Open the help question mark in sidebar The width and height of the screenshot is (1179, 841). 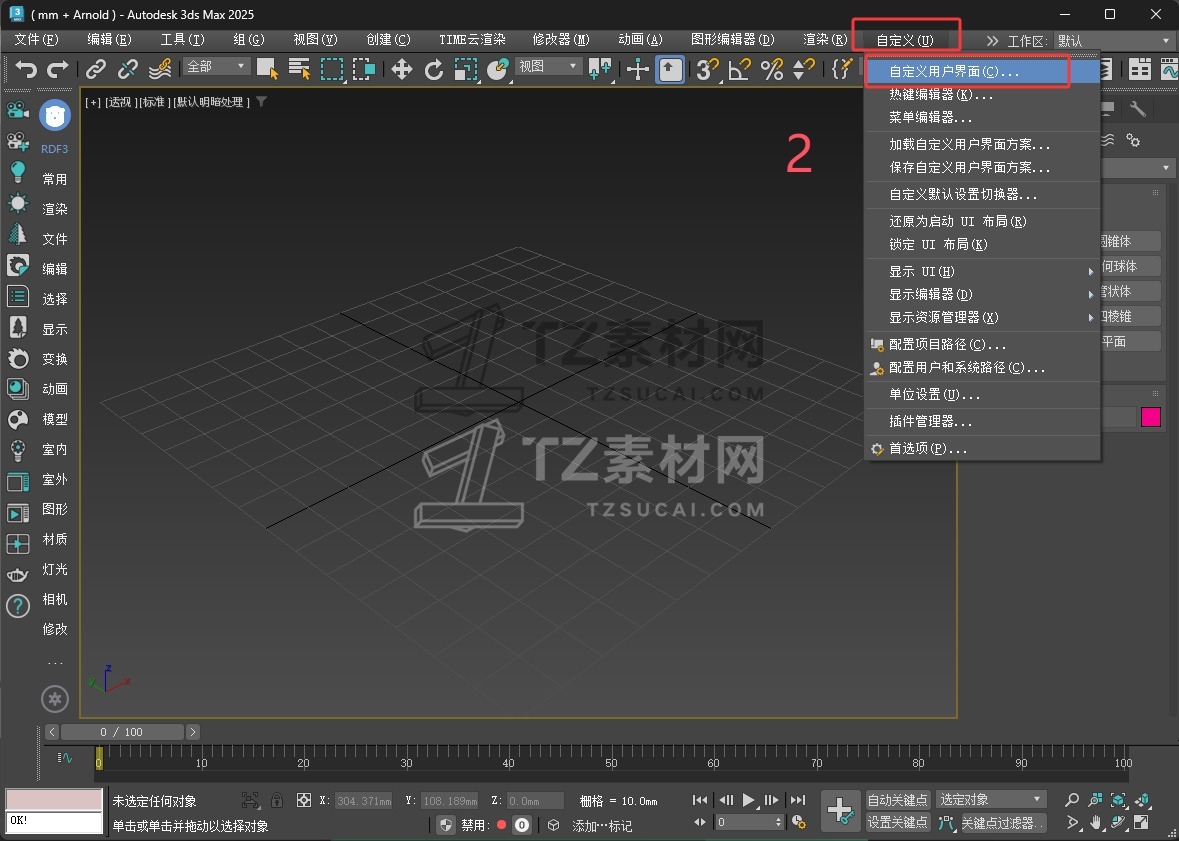pos(18,605)
